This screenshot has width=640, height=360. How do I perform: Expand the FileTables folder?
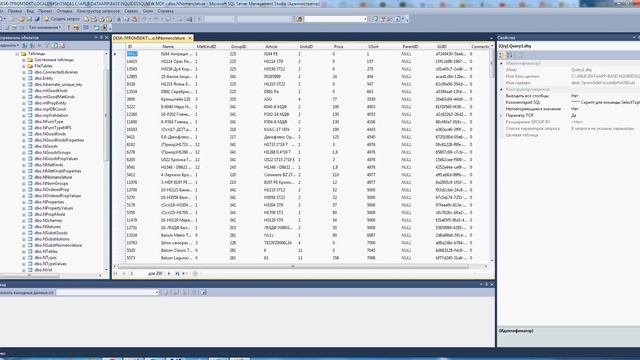click(x=24, y=66)
